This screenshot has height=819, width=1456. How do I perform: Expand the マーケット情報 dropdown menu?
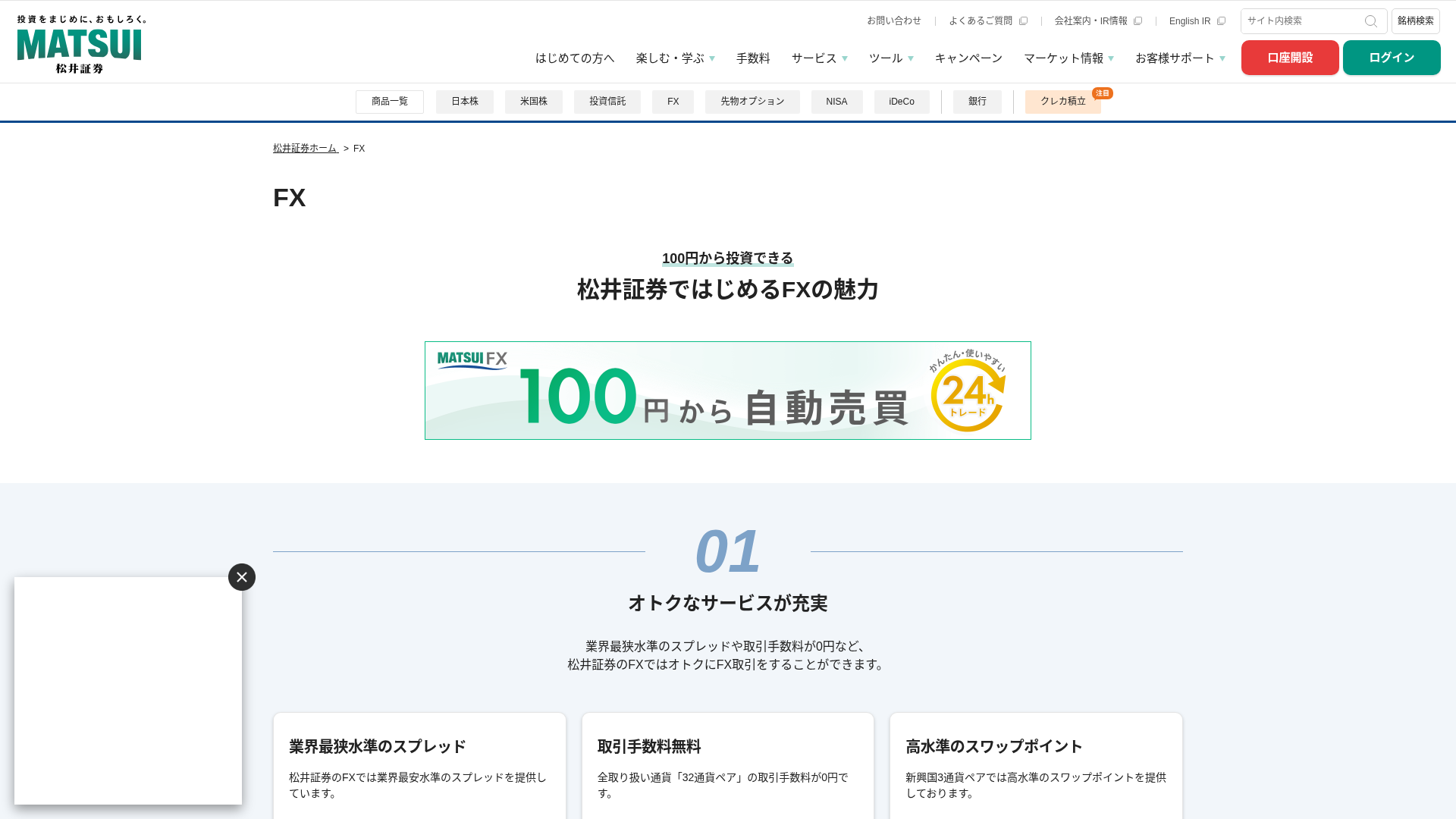coord(1069,58)
